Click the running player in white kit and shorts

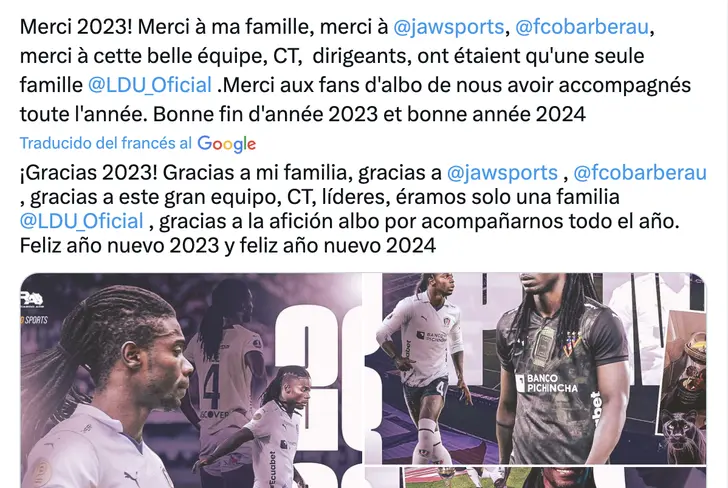click(421, 367)
